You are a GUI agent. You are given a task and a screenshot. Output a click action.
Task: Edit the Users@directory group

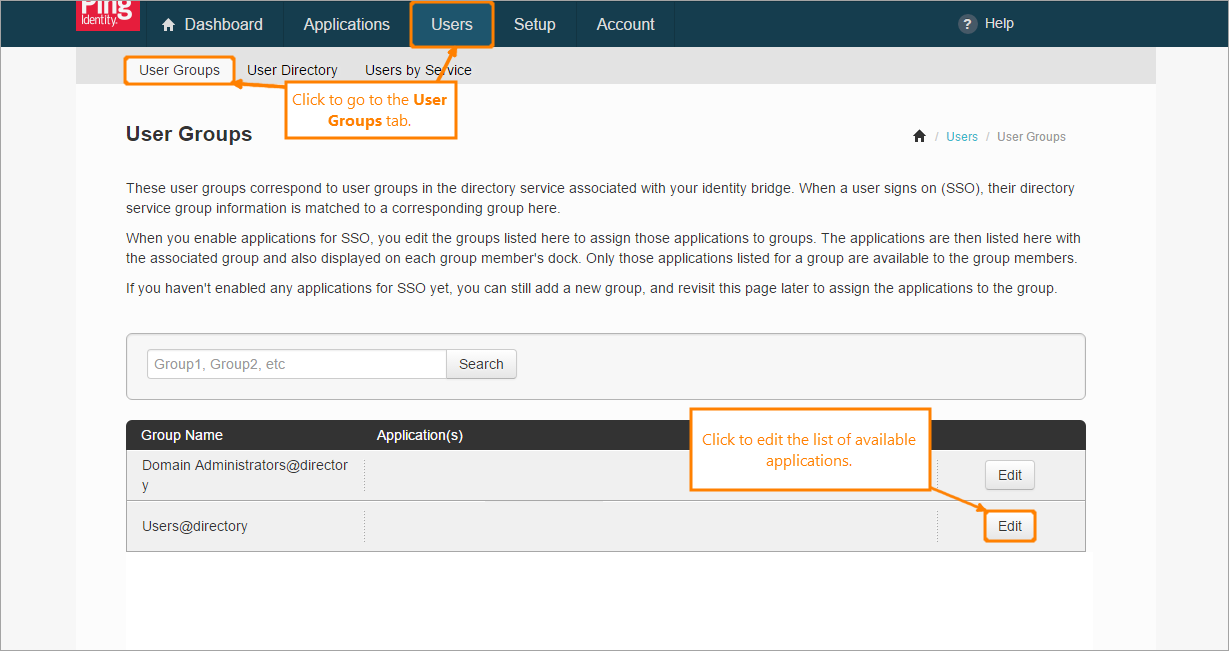(1009, 526)
